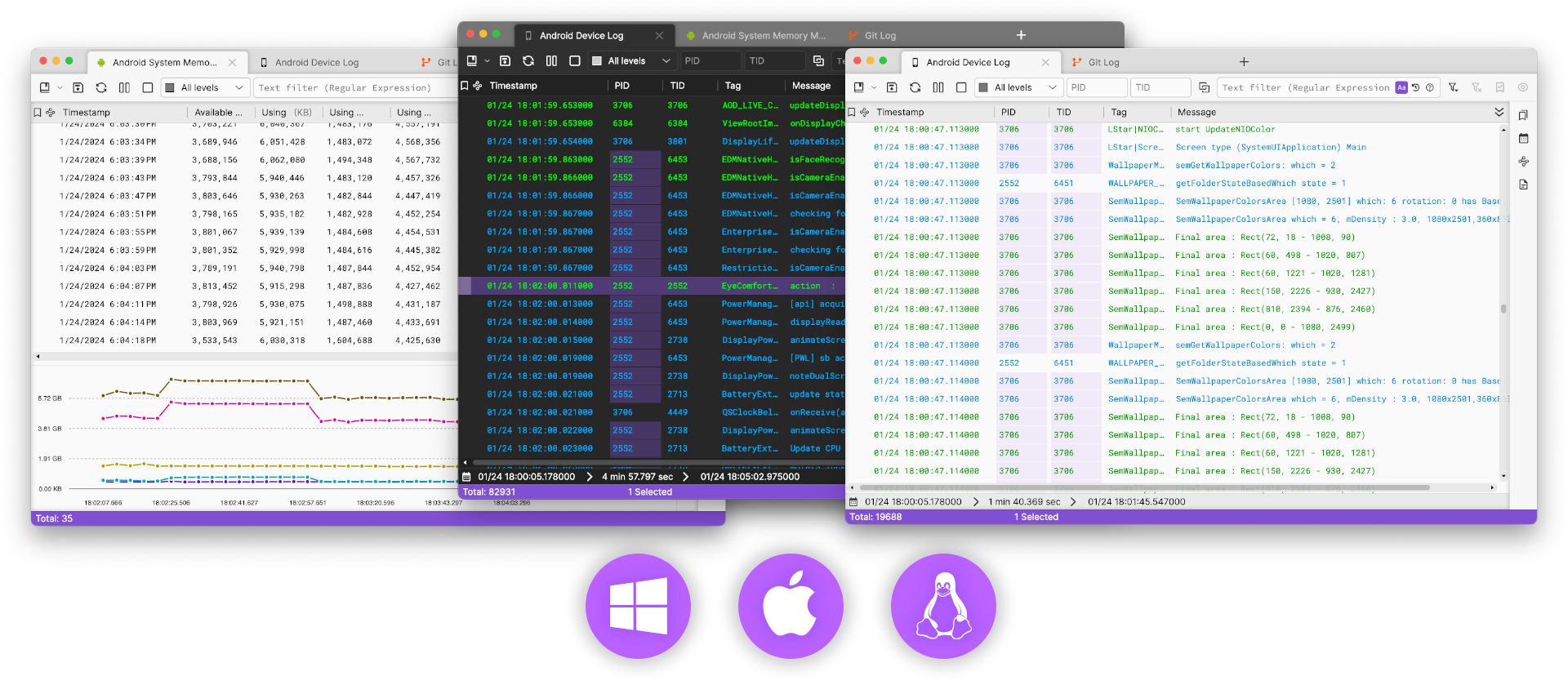Toggle case-sensitive Aa button in text filter
The width and height of the screenshot is (1568, 694).
[1401, 87]
